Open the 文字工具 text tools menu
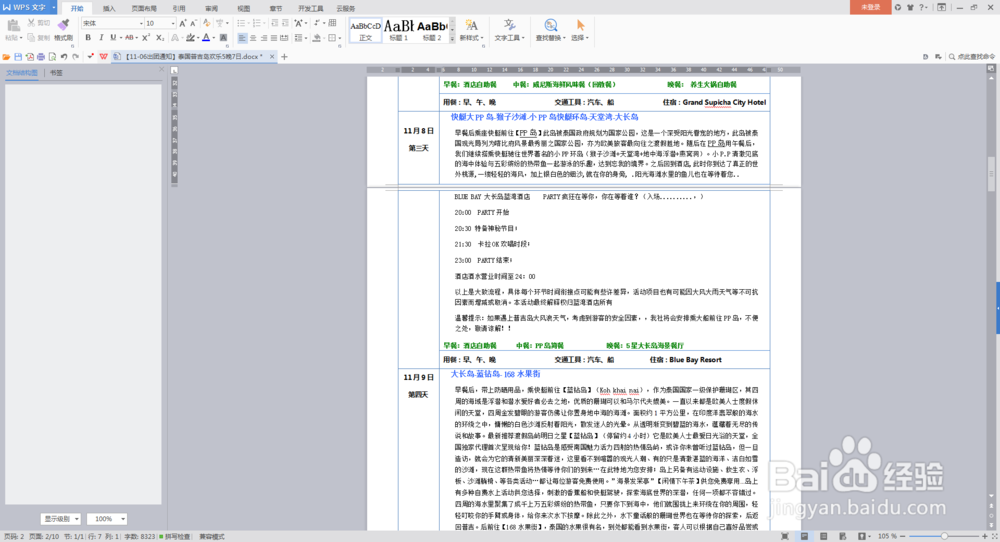Screen dimensions: 1000x542 tap(510, 30)
